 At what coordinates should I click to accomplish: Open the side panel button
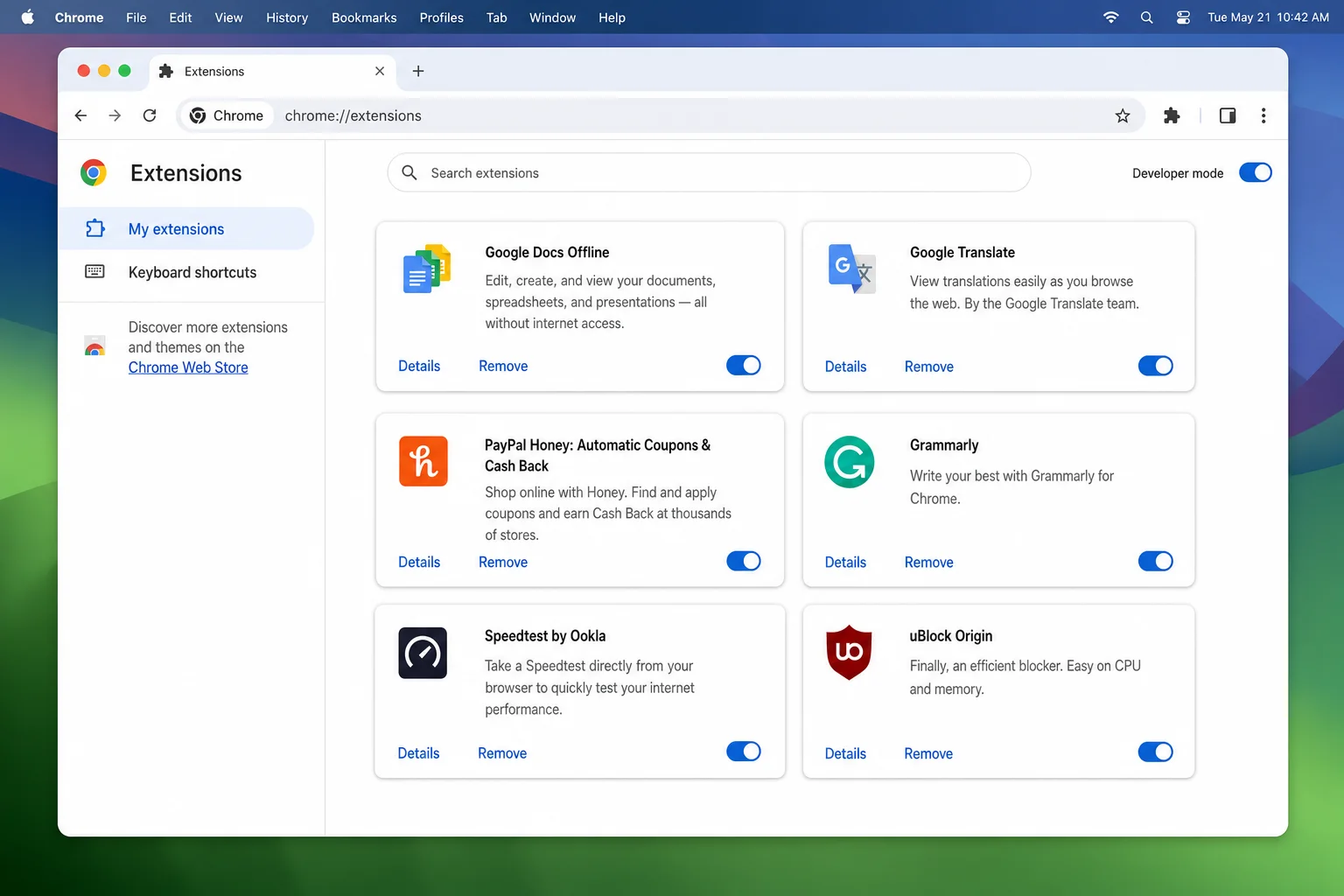point(1228,115)
